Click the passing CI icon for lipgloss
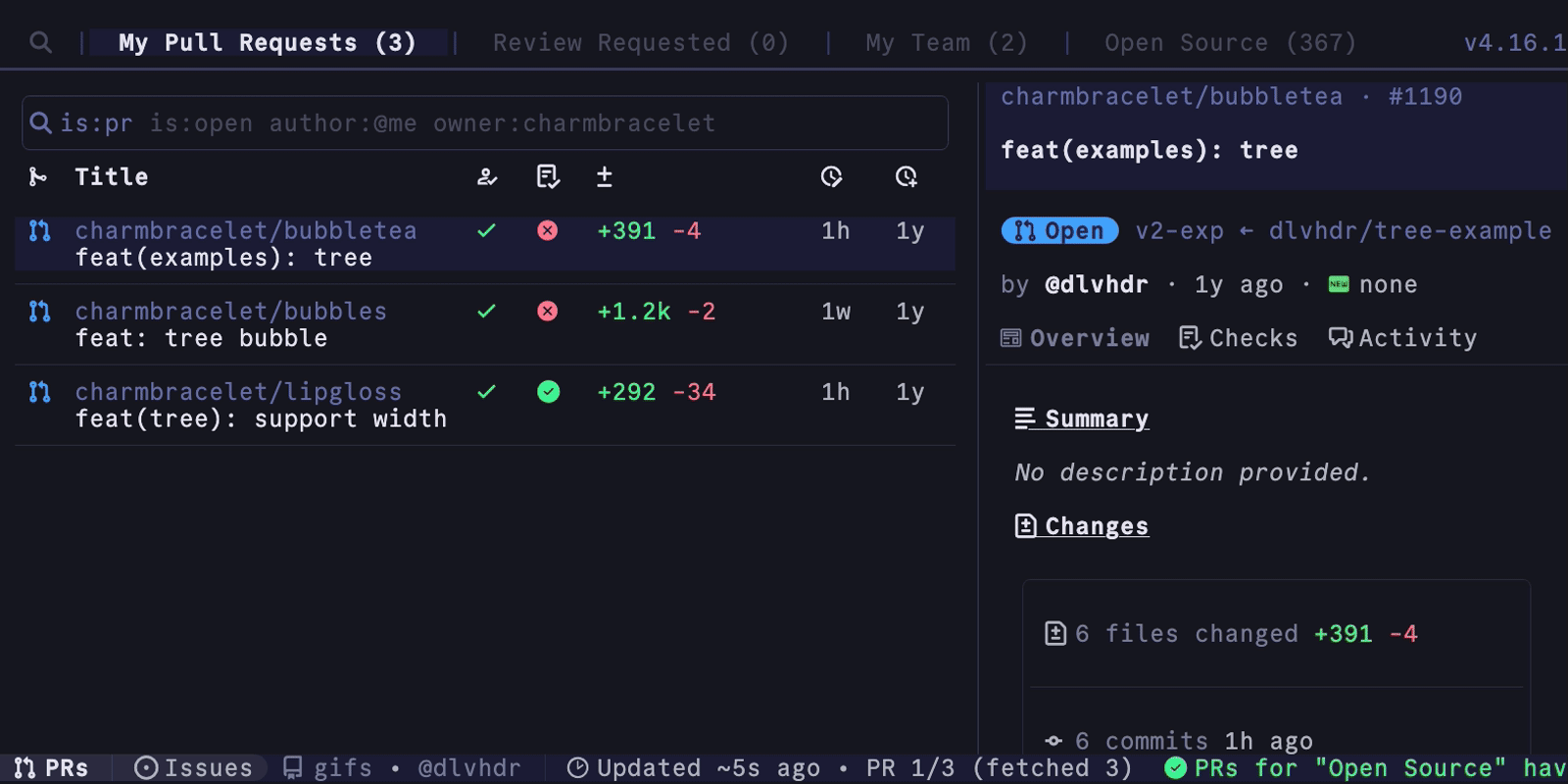The width and height of the screenshot is (1568, 784). click(549, 392)
